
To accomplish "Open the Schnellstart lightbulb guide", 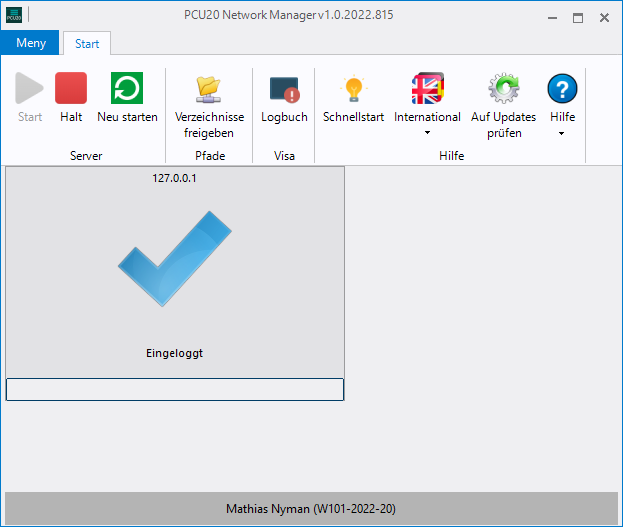I will click(353, 89).
